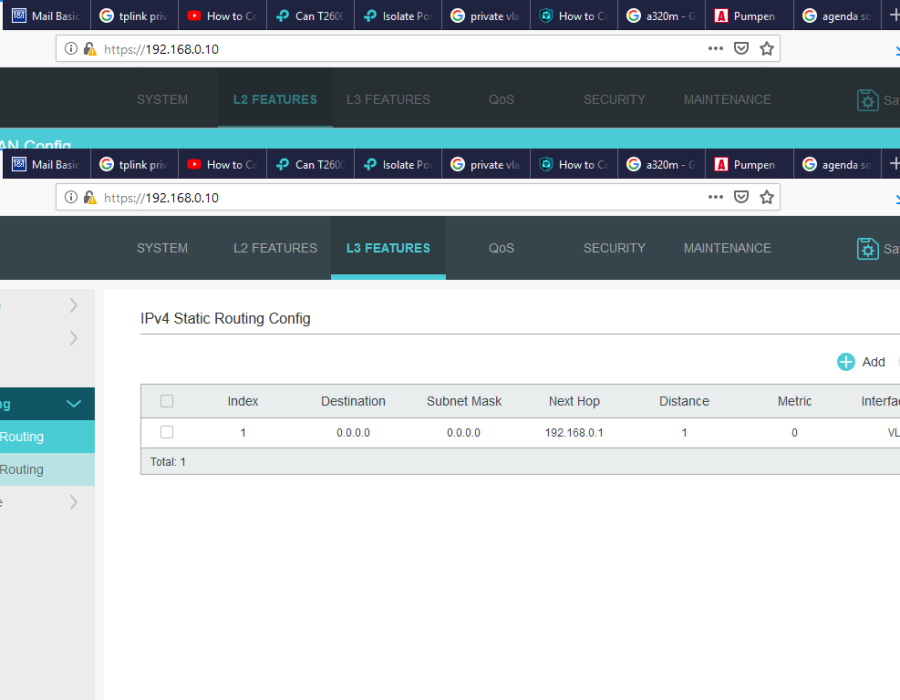Image resolution: width=900 pixels, height=700 pixels.
Task: Open SYSTEM tab in upper window
Action: (162, 99)
